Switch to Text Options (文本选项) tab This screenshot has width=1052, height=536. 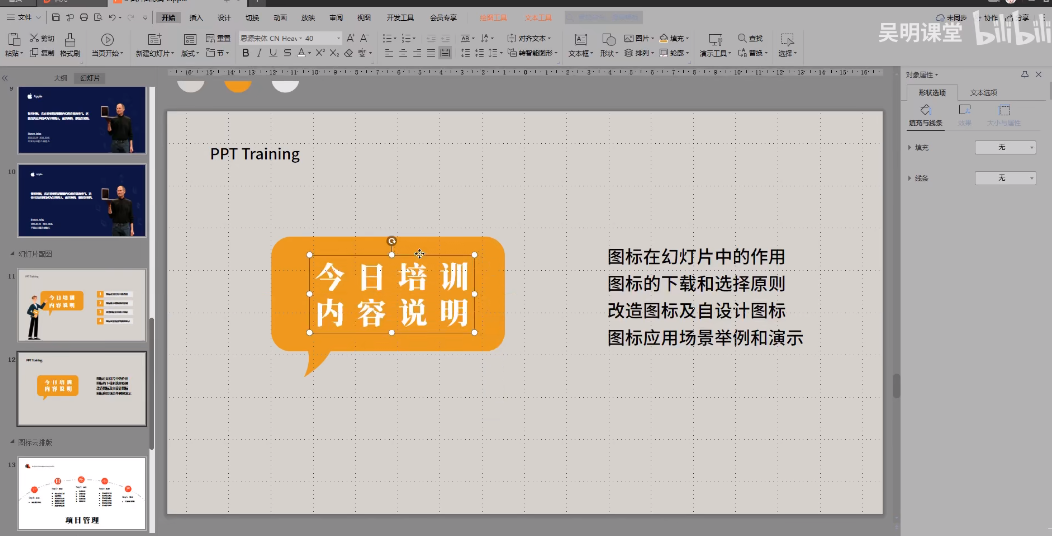click(x=984, y=93)
